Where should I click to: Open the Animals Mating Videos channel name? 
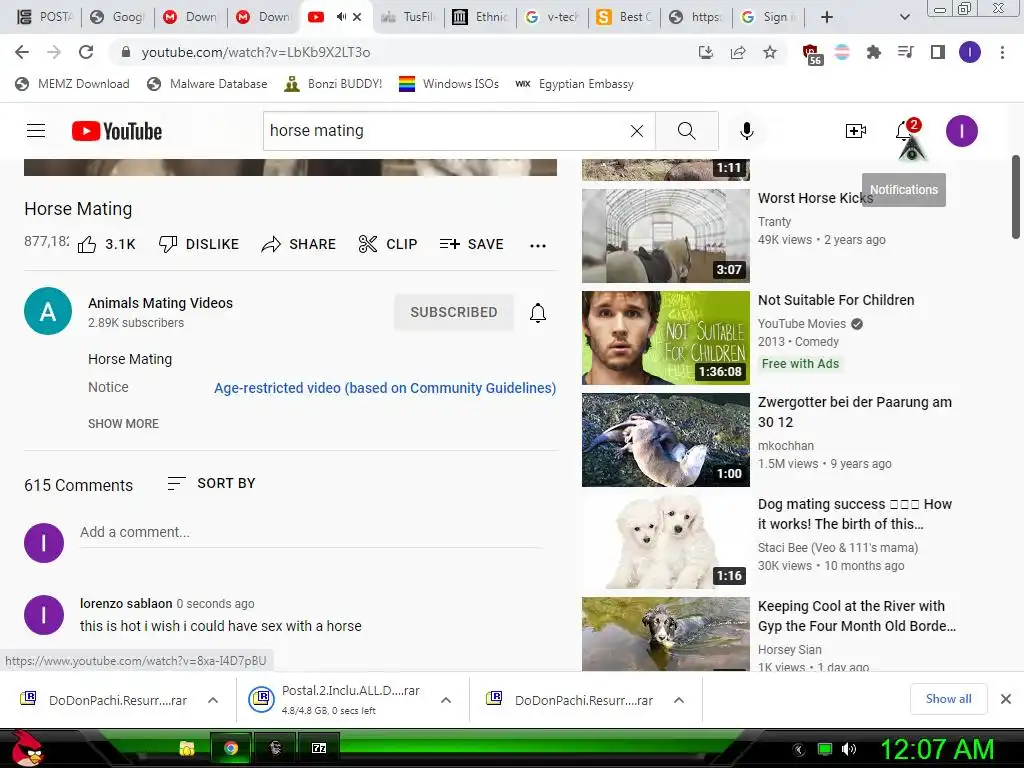click(x=160, y=303)
